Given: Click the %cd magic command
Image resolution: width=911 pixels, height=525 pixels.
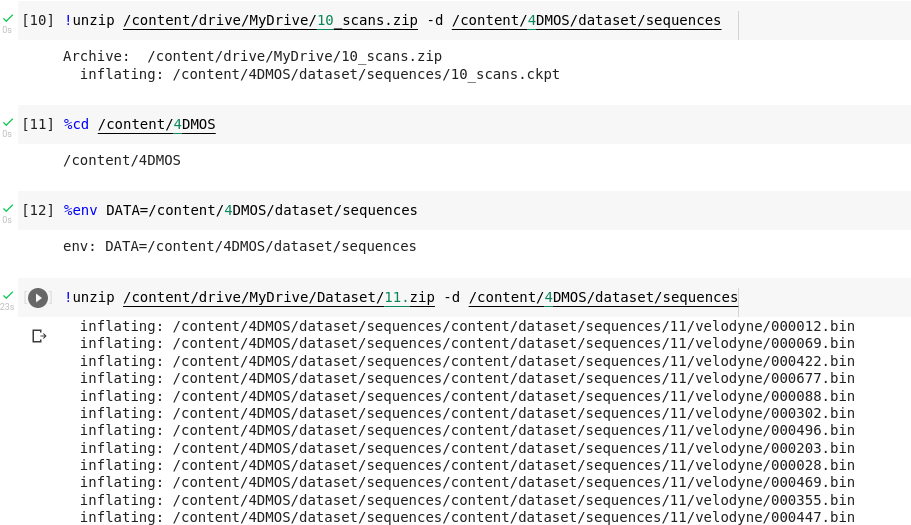Looking at the screenshot, I should (76, 124).
